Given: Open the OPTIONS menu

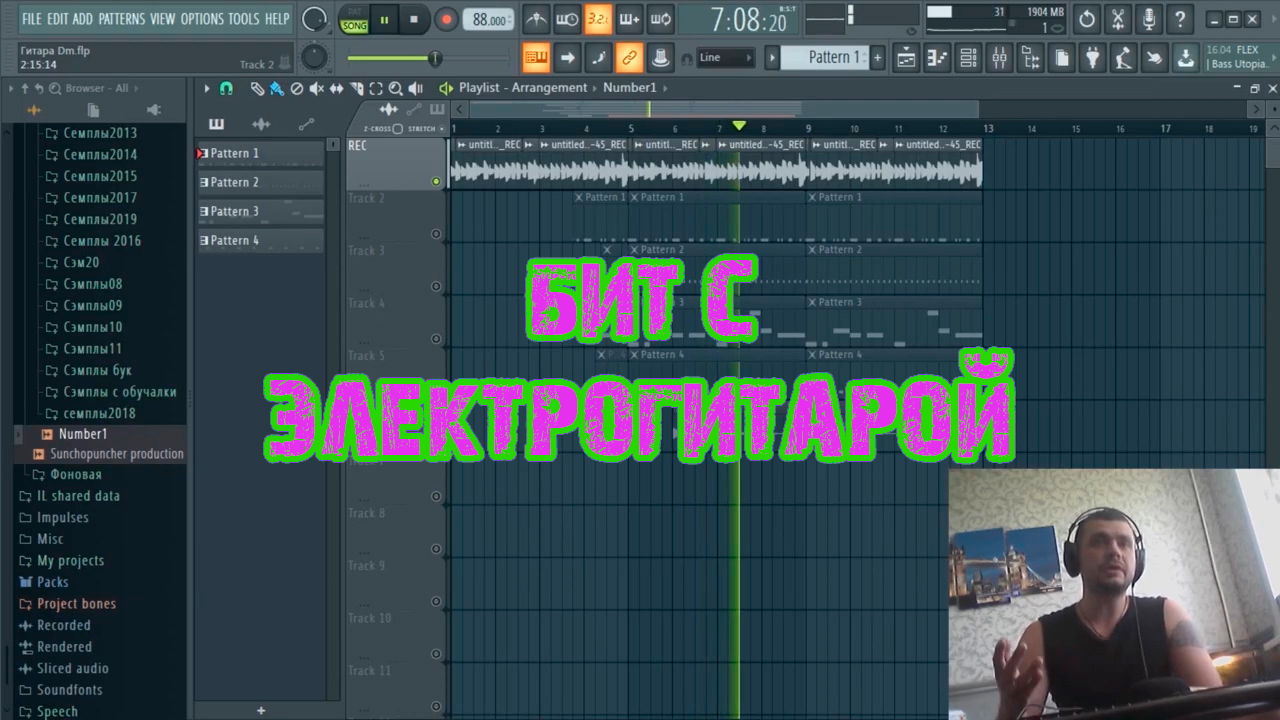Looking at the screenshot, I should coord(202,19).
